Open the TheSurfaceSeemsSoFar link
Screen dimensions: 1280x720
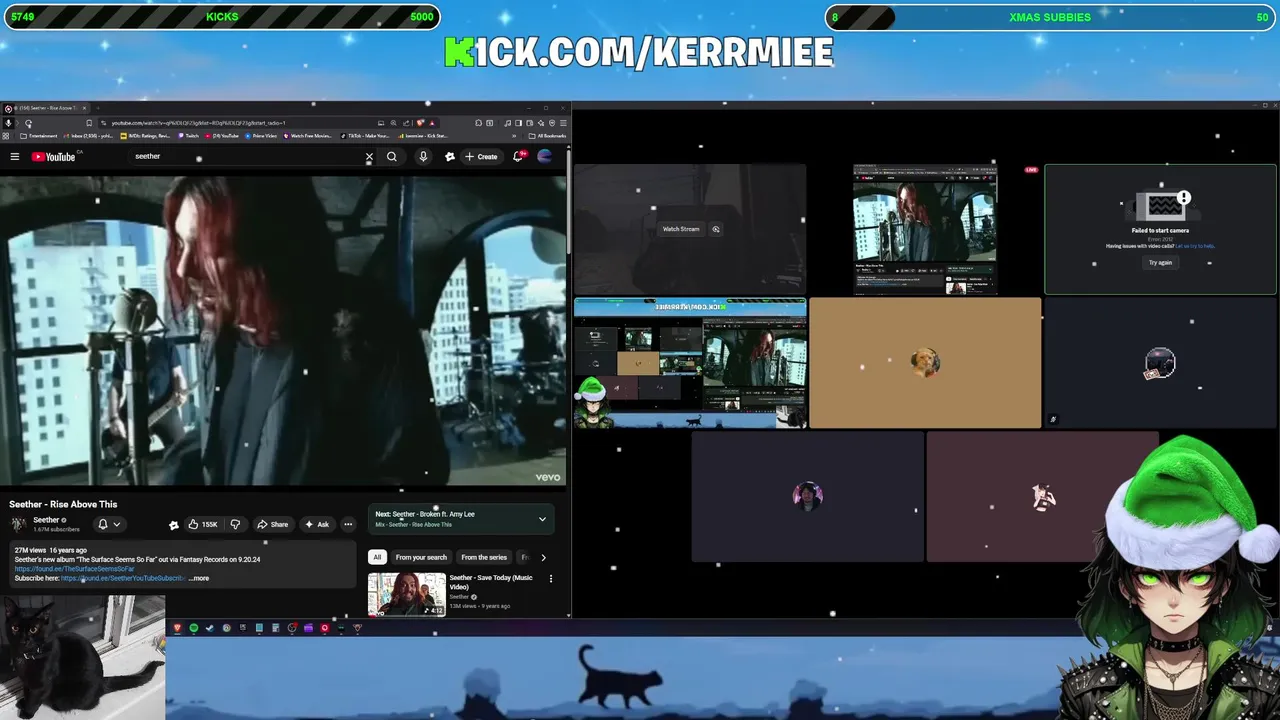tap(74, 569)
